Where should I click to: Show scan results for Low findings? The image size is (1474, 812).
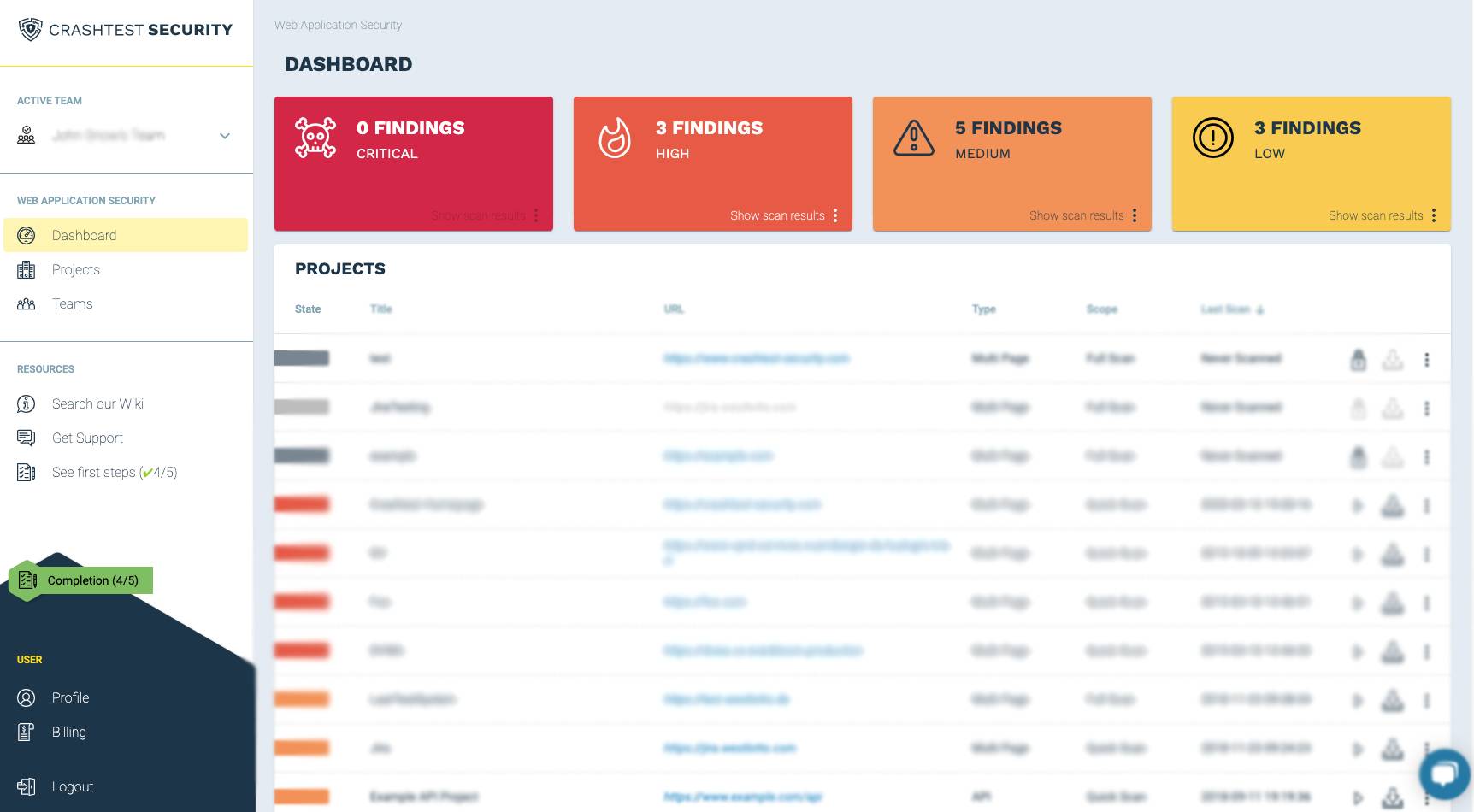[x=1376, y=215]
